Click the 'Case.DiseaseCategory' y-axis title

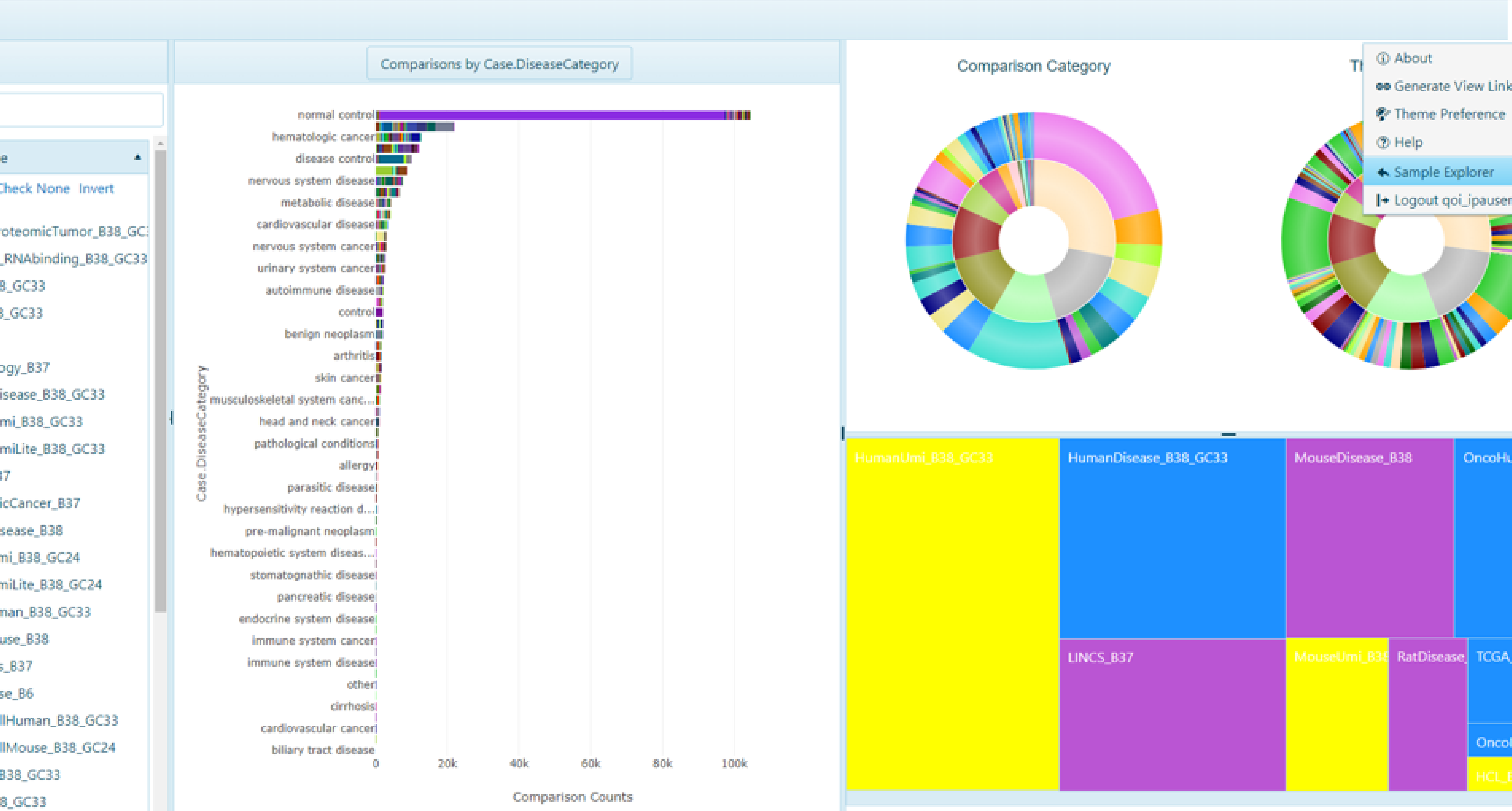coord(202,434)
